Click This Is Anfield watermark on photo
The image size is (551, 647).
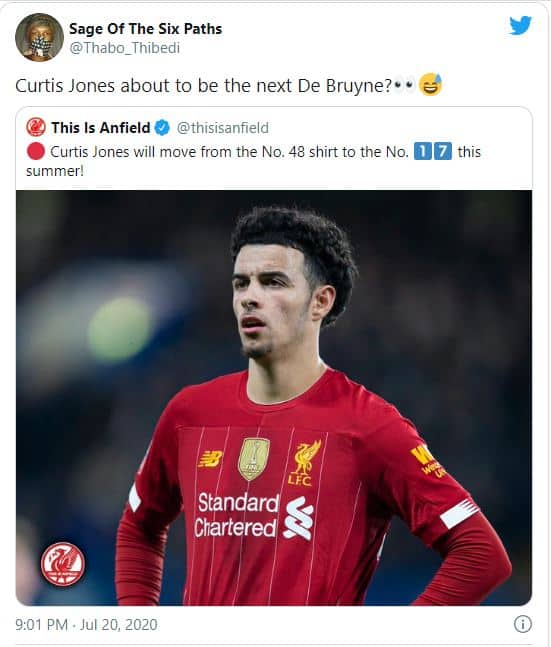63,564
